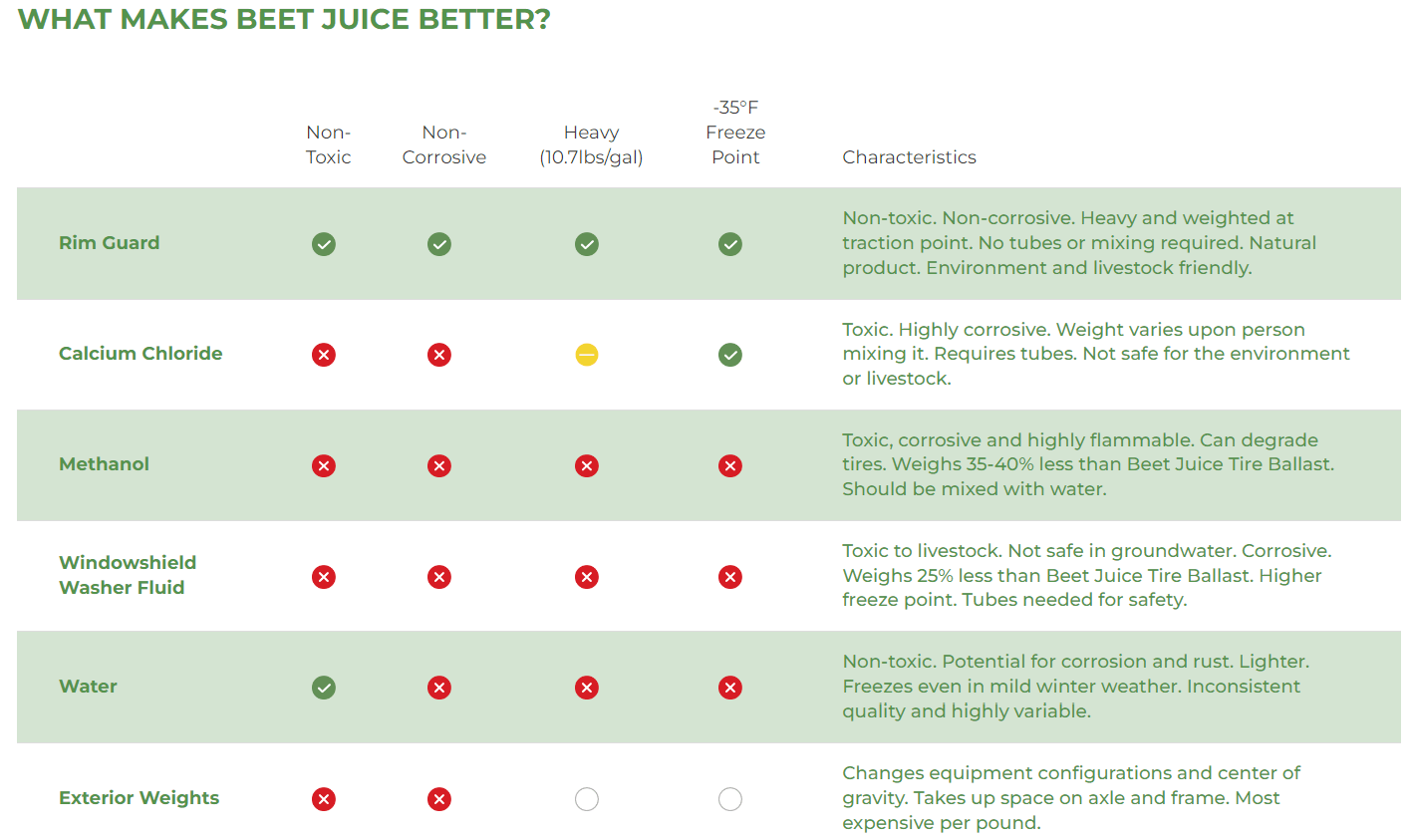Click the Exterior Weights row label
Screen dimensions: 1411x840
click(x=139, y=798)
